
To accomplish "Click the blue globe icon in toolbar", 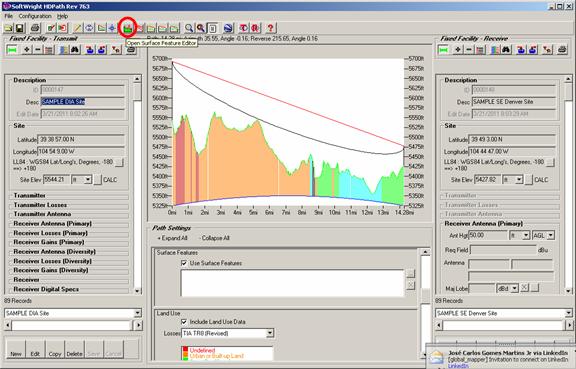I will [x=228, y=28].
